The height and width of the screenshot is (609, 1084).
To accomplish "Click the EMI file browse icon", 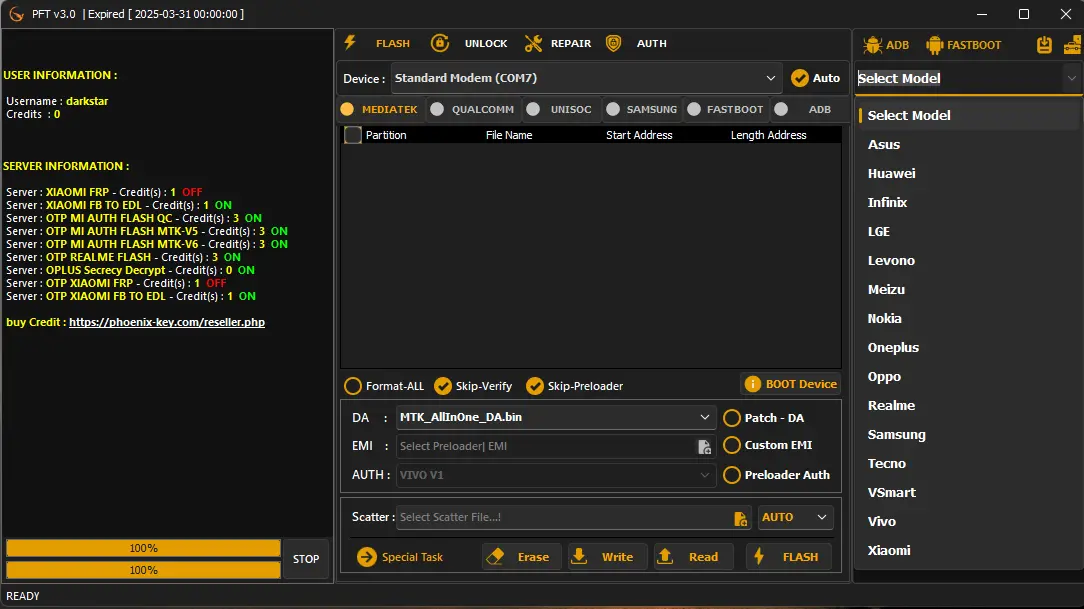I will coord(704,447).
